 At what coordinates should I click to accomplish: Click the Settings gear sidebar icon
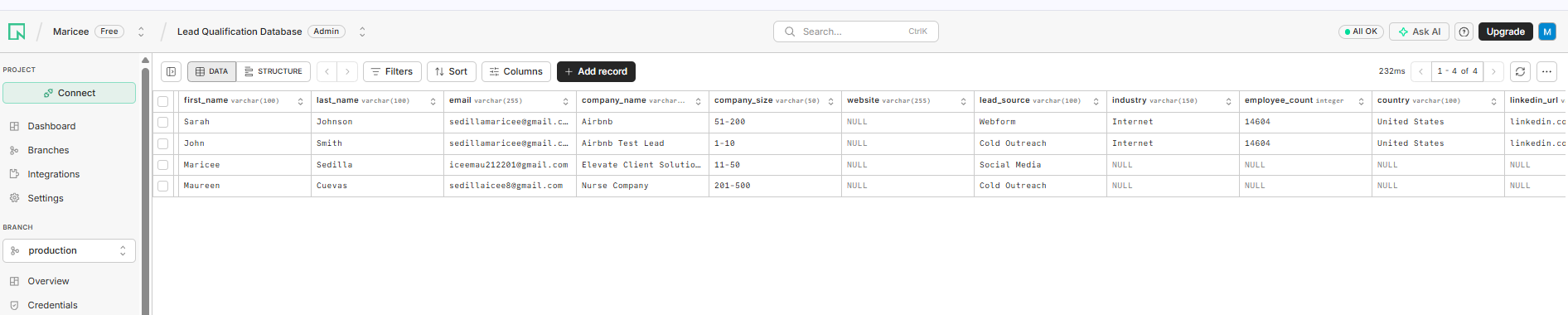pos(14,198)
